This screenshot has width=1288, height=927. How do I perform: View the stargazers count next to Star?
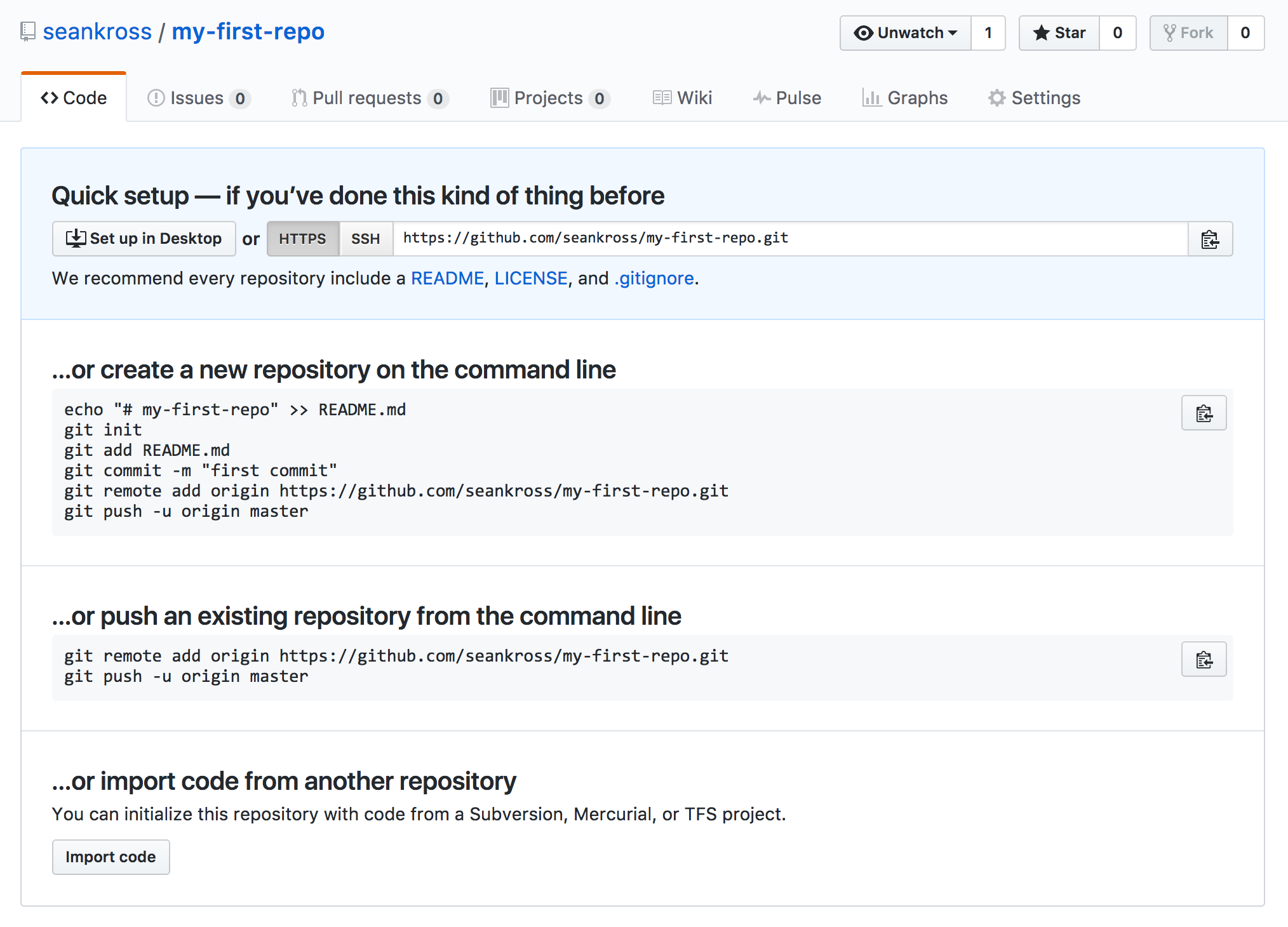tap(1118, 33)
